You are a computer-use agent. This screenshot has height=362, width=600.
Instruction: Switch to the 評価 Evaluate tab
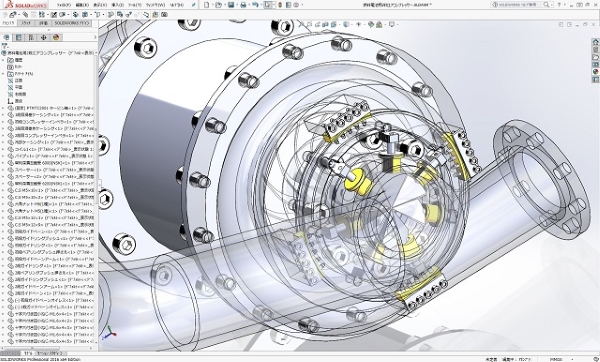pos(43,23)
